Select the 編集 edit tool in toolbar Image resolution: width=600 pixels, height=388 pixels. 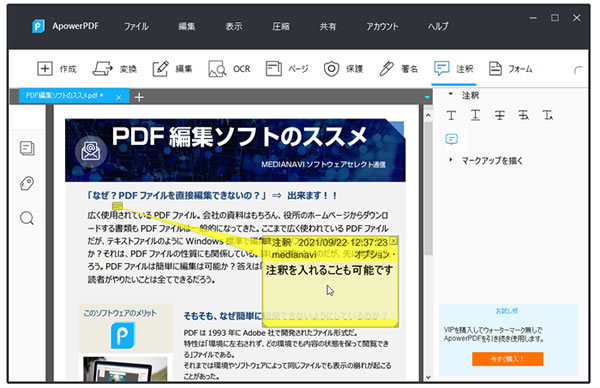point(172,69)
